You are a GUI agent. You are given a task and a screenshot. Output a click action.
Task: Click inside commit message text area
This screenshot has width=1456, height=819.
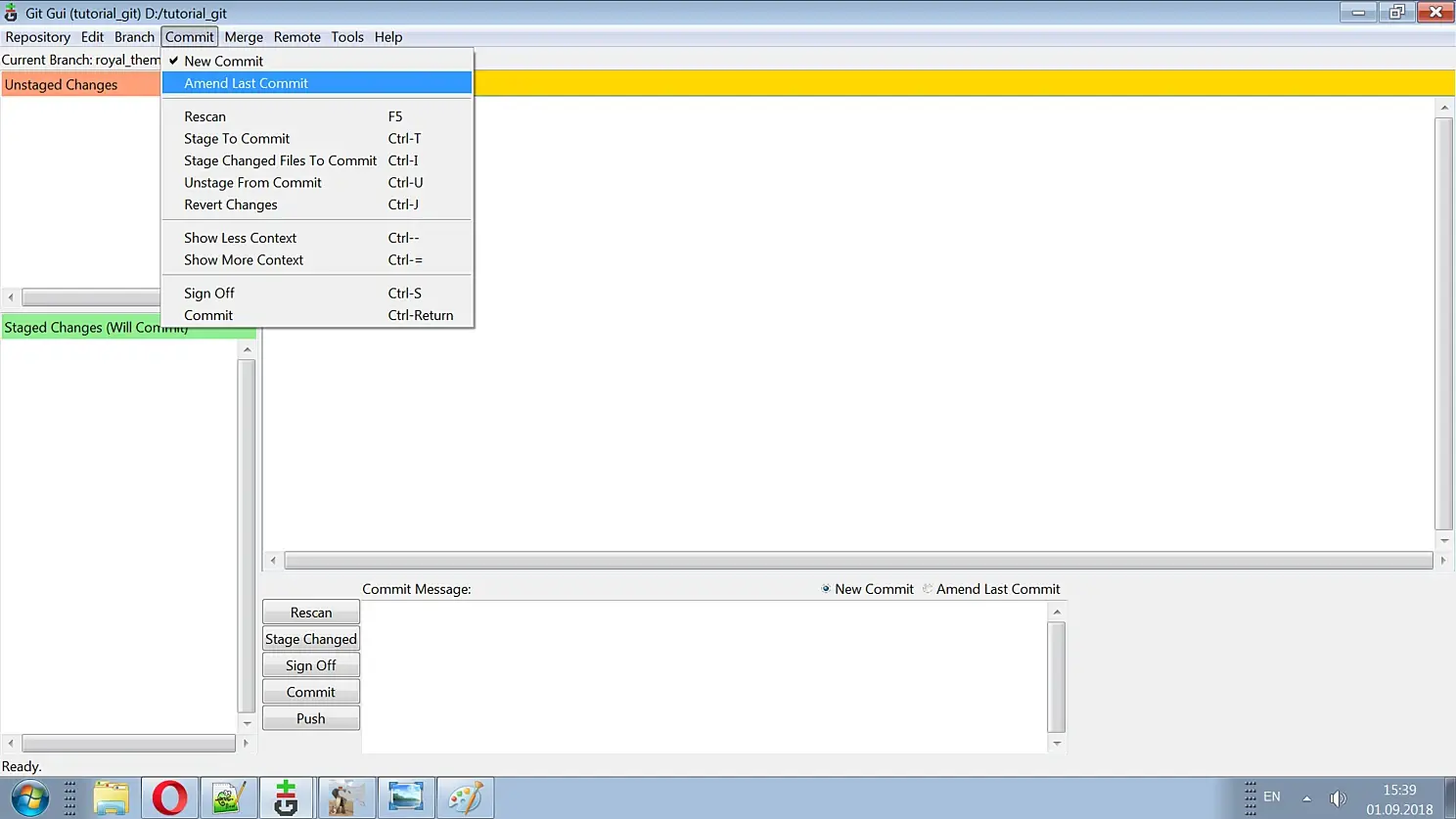[x=705, y=677]
